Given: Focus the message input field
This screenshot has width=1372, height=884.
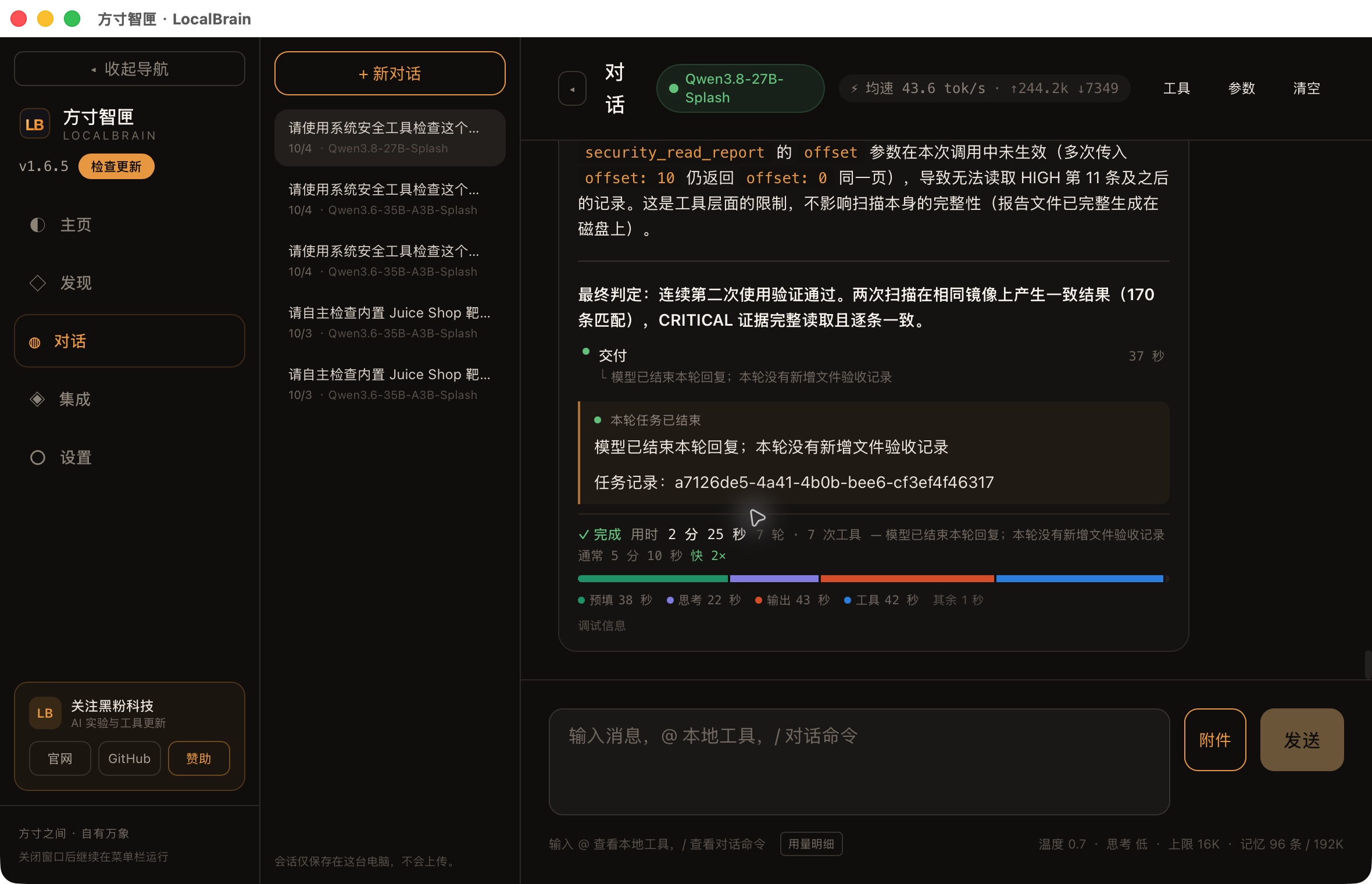Looking at the screenshot, I should [859, 761].
